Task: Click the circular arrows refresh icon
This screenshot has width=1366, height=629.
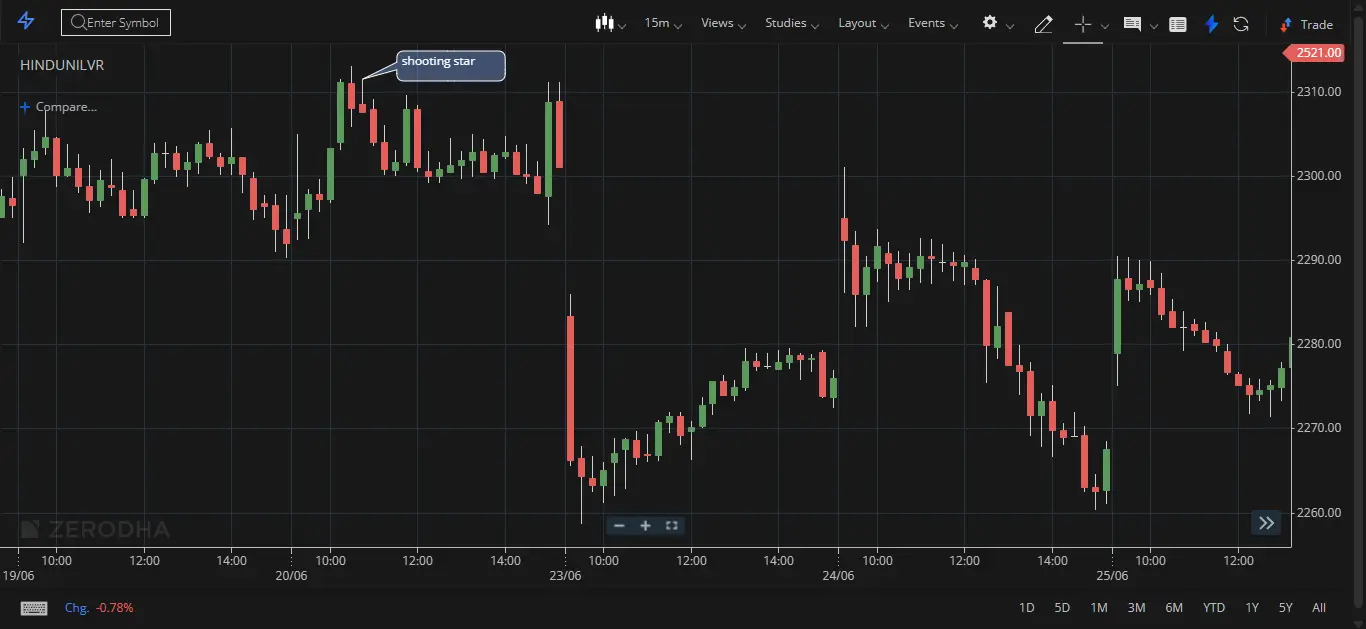Action: pyautogui.click(x=1241, y=24)
